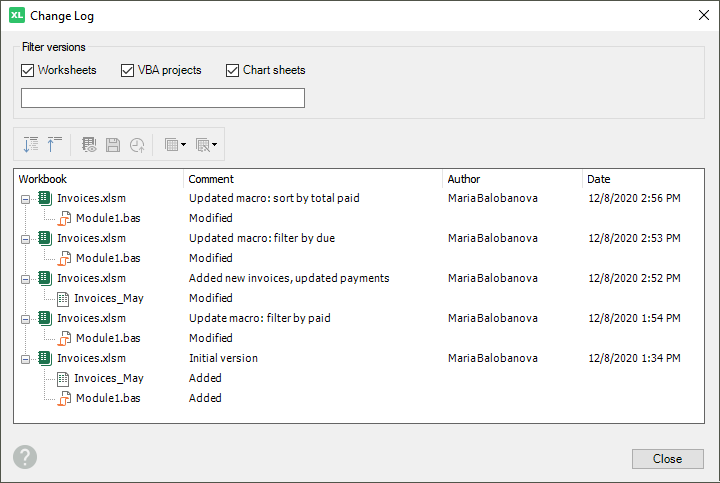Select Module1.bas label under 1:54 PM version
Viewport: 720px width, 483px height.
coord(108,338)
